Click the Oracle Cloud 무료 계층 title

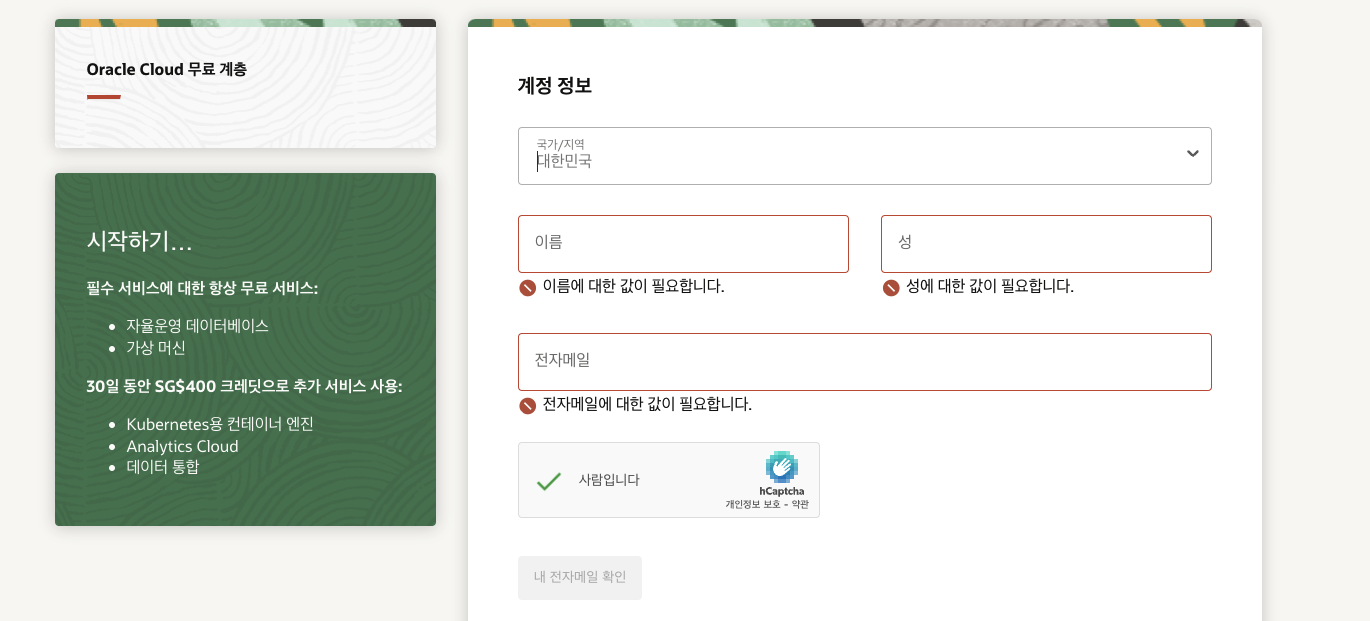point(167,70)
